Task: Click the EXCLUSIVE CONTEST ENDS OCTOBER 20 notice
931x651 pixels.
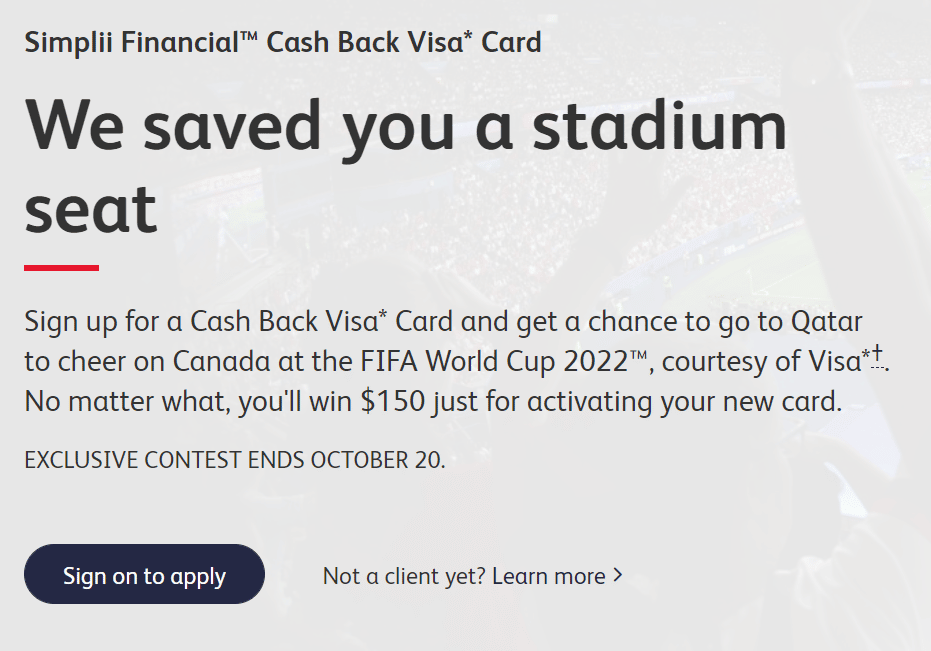Action: [235, 461]
